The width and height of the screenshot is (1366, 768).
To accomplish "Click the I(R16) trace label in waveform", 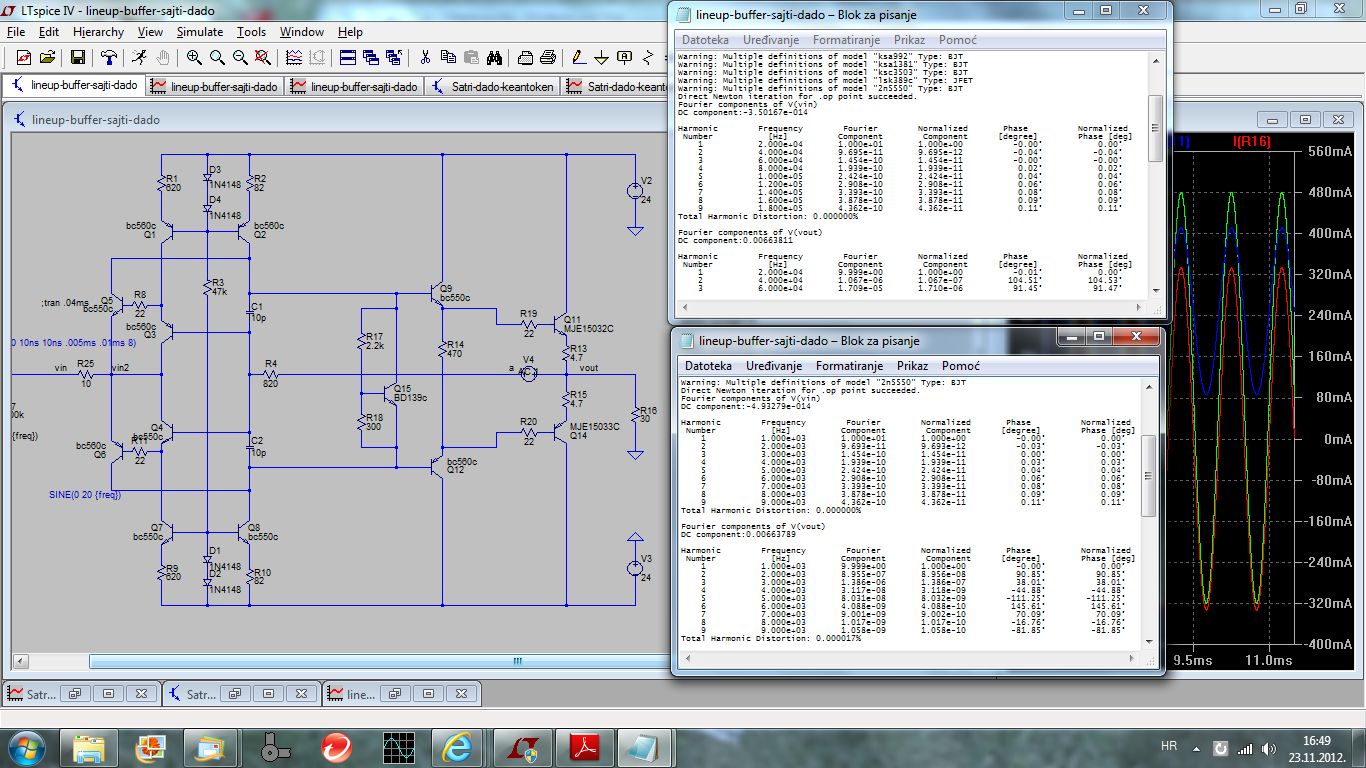I will [1252, 142].
